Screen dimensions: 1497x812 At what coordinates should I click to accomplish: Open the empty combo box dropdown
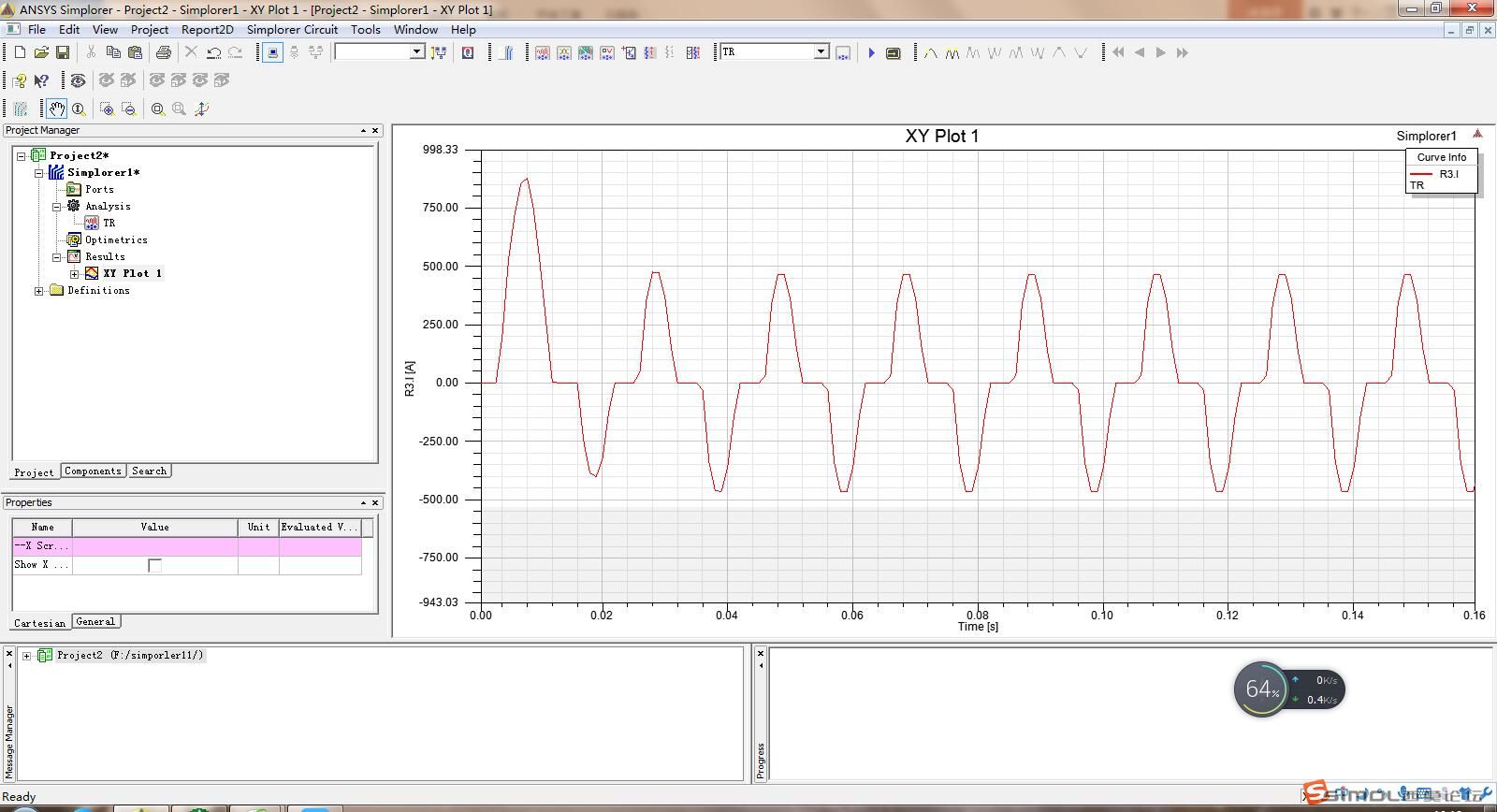[x=417, y=51]
